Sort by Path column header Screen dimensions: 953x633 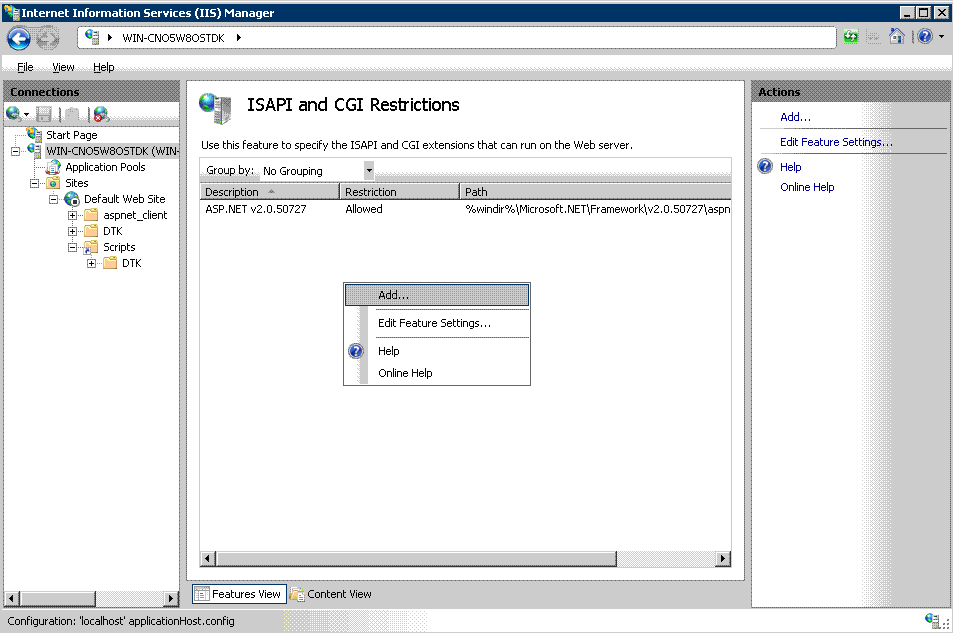(595, 192)
